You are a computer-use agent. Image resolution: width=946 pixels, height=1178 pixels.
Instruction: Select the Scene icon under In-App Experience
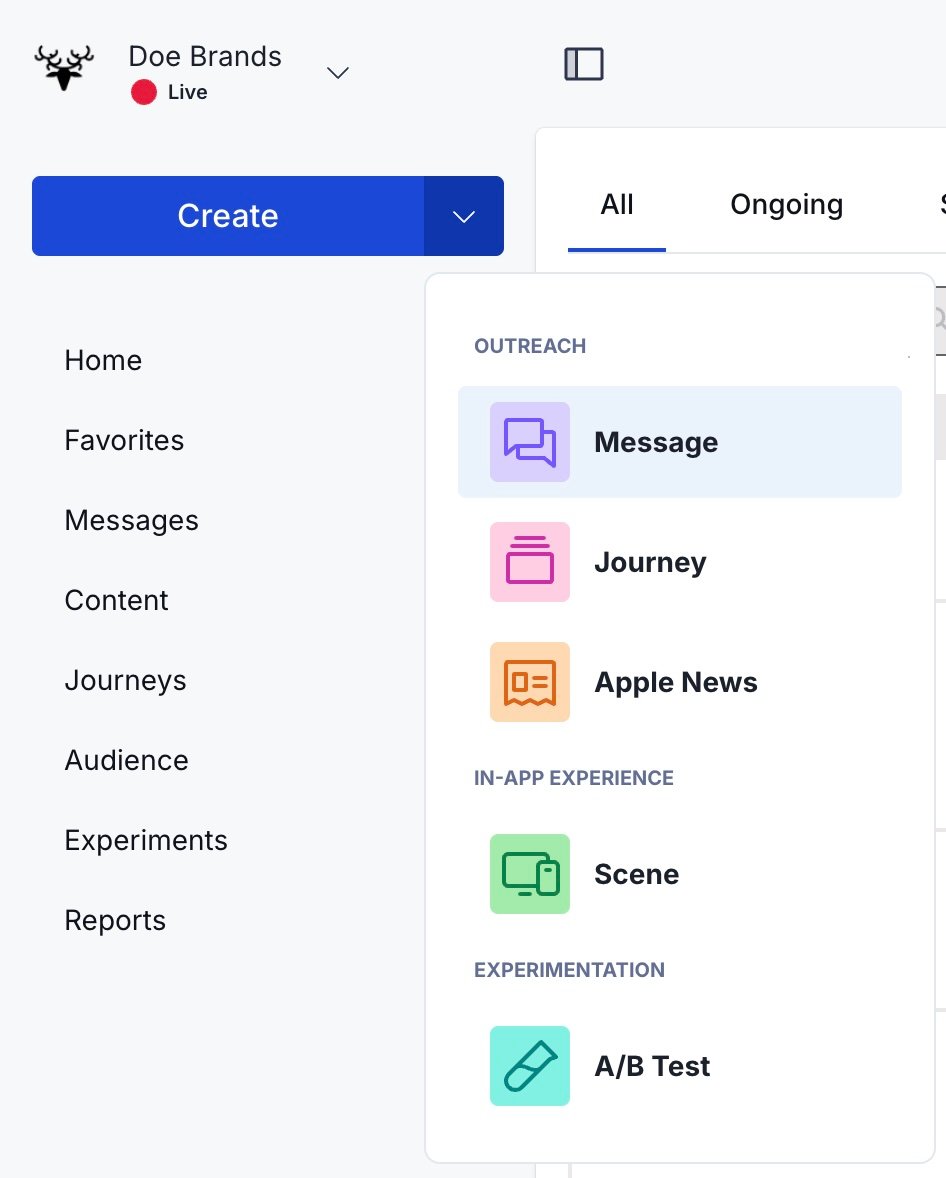pyautogui.click(x=529, y=873)
